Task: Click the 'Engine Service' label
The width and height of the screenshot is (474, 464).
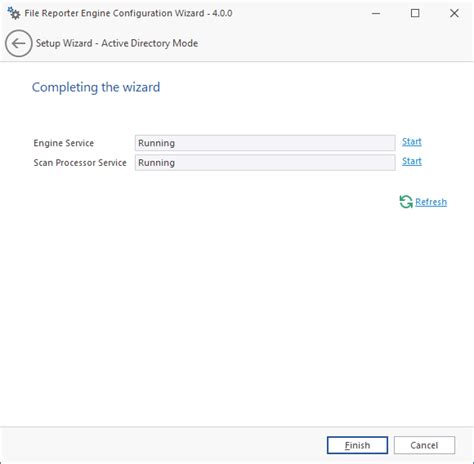Action: pos(64,143)
